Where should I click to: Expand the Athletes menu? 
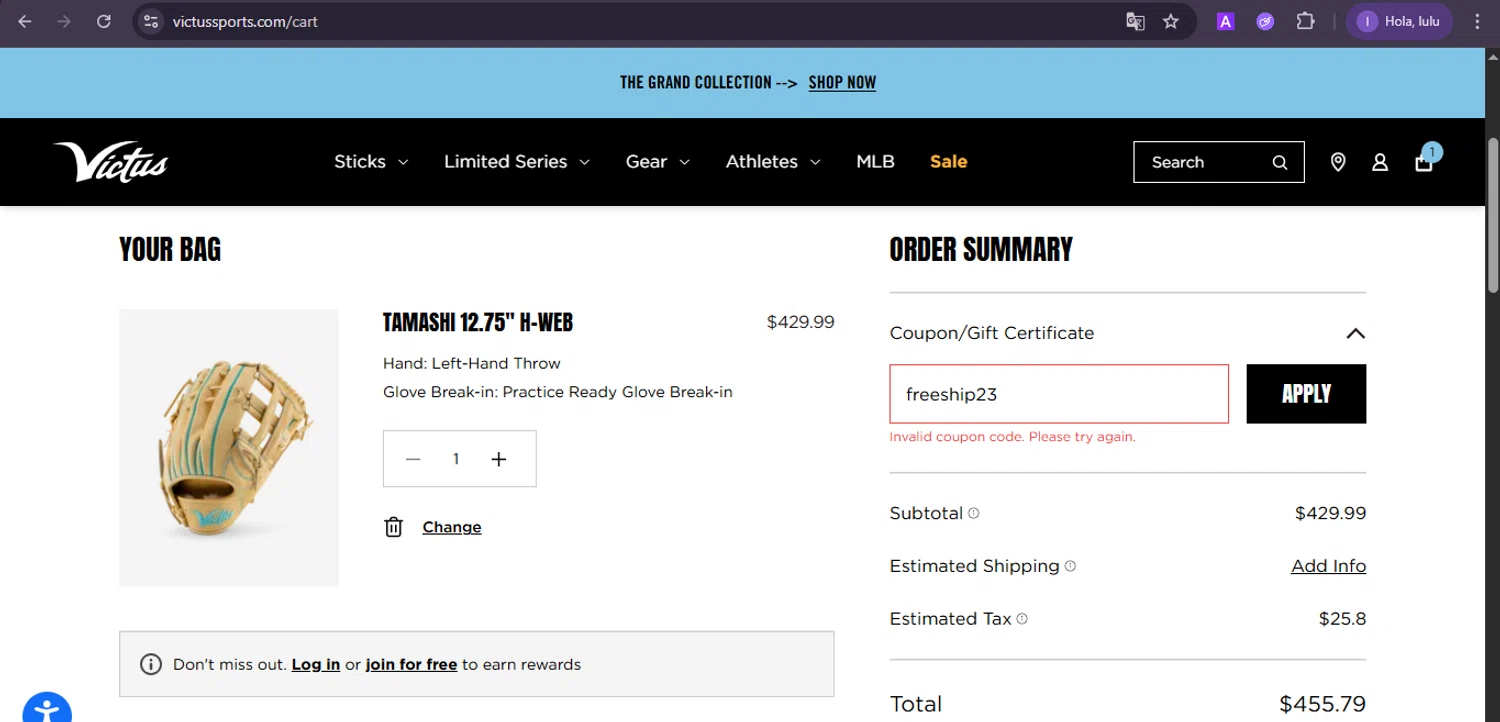[x=773, y=161]
